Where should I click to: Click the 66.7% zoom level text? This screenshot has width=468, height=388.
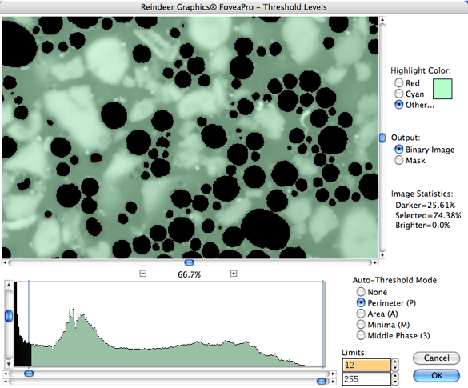(189, 275)
